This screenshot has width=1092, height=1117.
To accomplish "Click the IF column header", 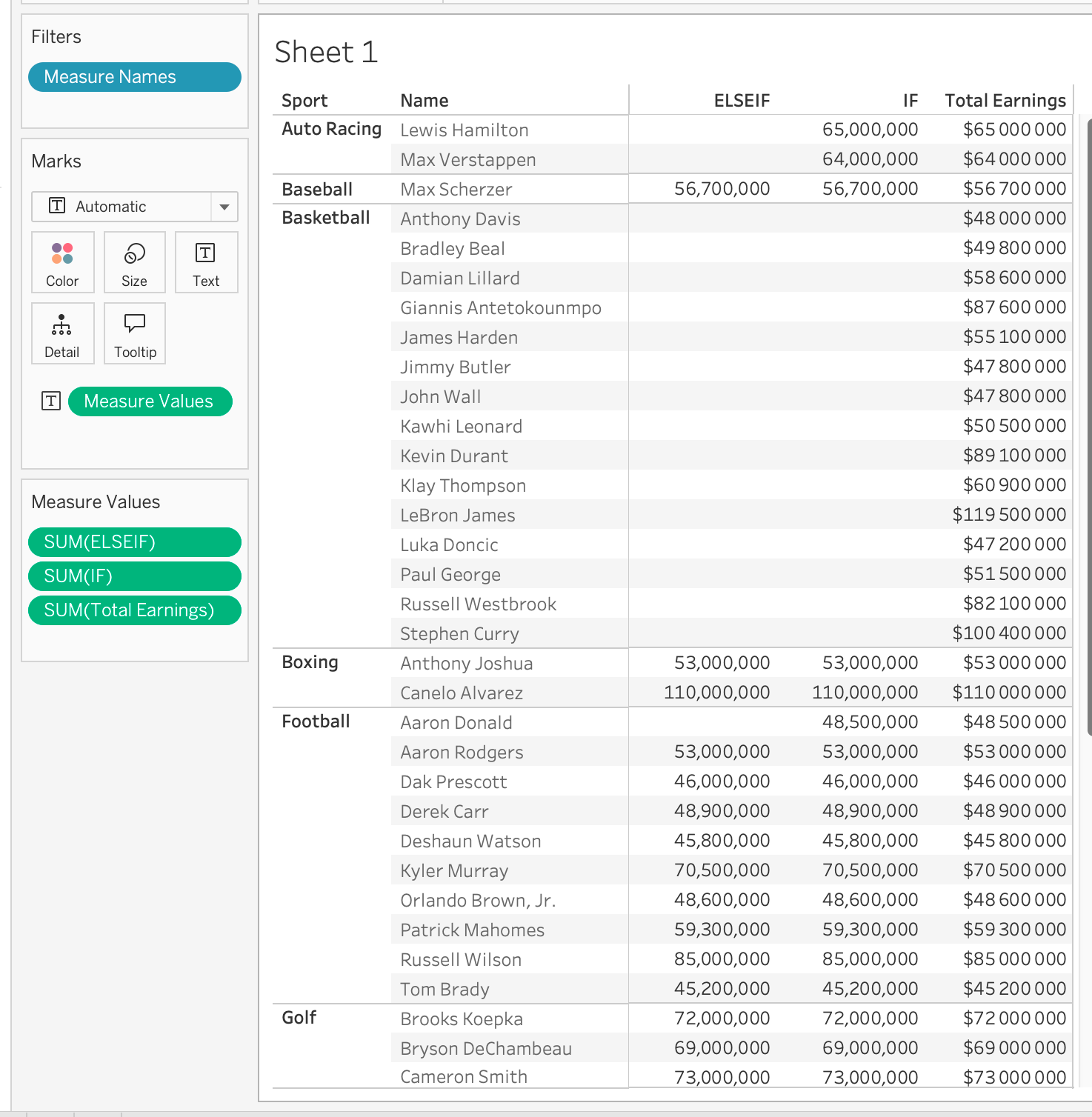I will [910, 101].
